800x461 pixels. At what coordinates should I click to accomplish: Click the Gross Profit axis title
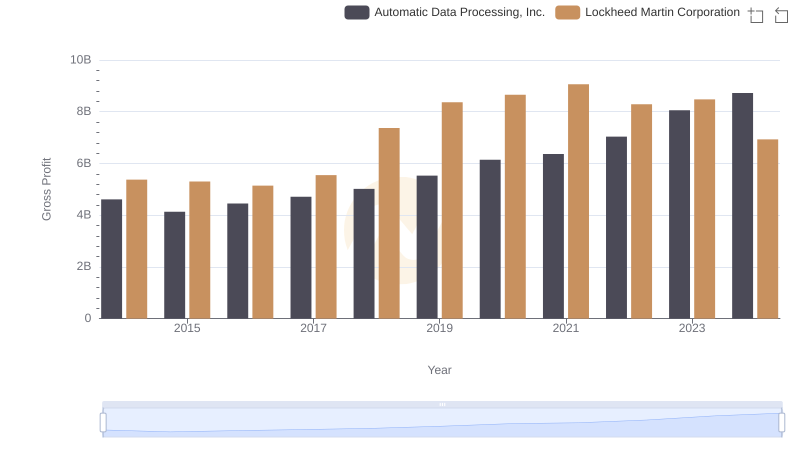[x=46, y=189]
